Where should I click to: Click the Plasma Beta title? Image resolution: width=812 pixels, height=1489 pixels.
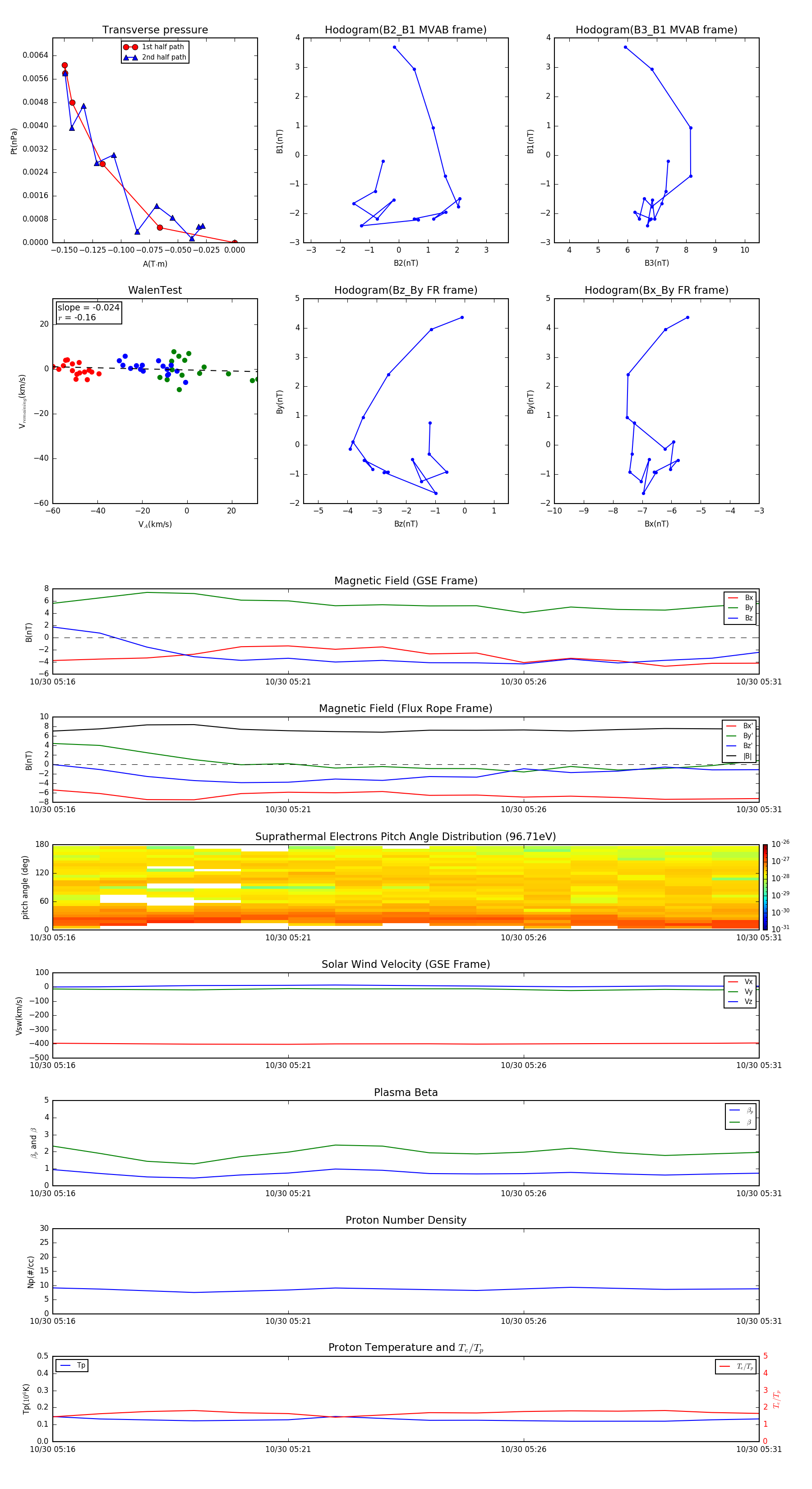[x=406, y=1093]
